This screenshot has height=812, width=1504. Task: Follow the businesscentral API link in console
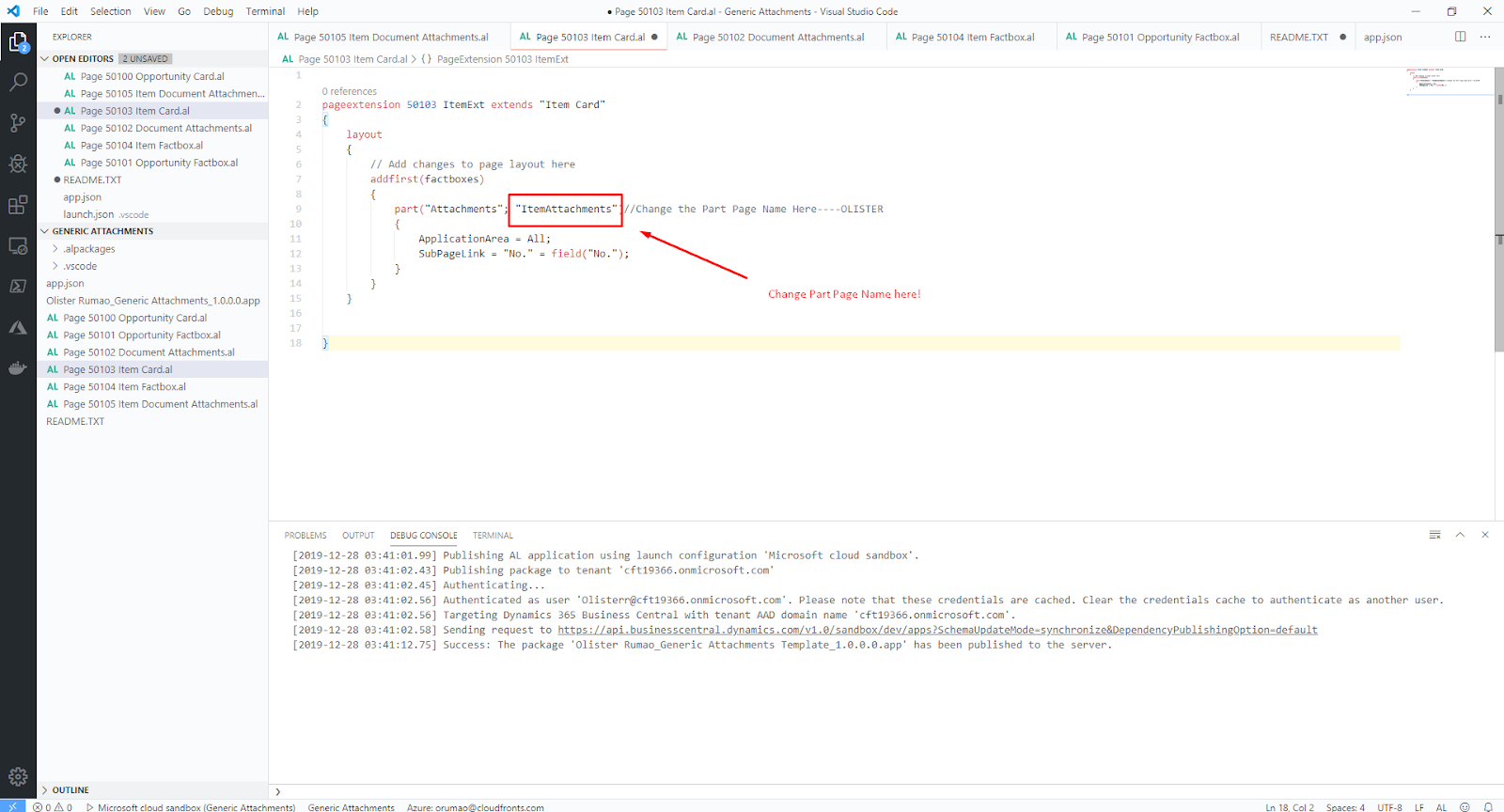(x=937, y=630)
